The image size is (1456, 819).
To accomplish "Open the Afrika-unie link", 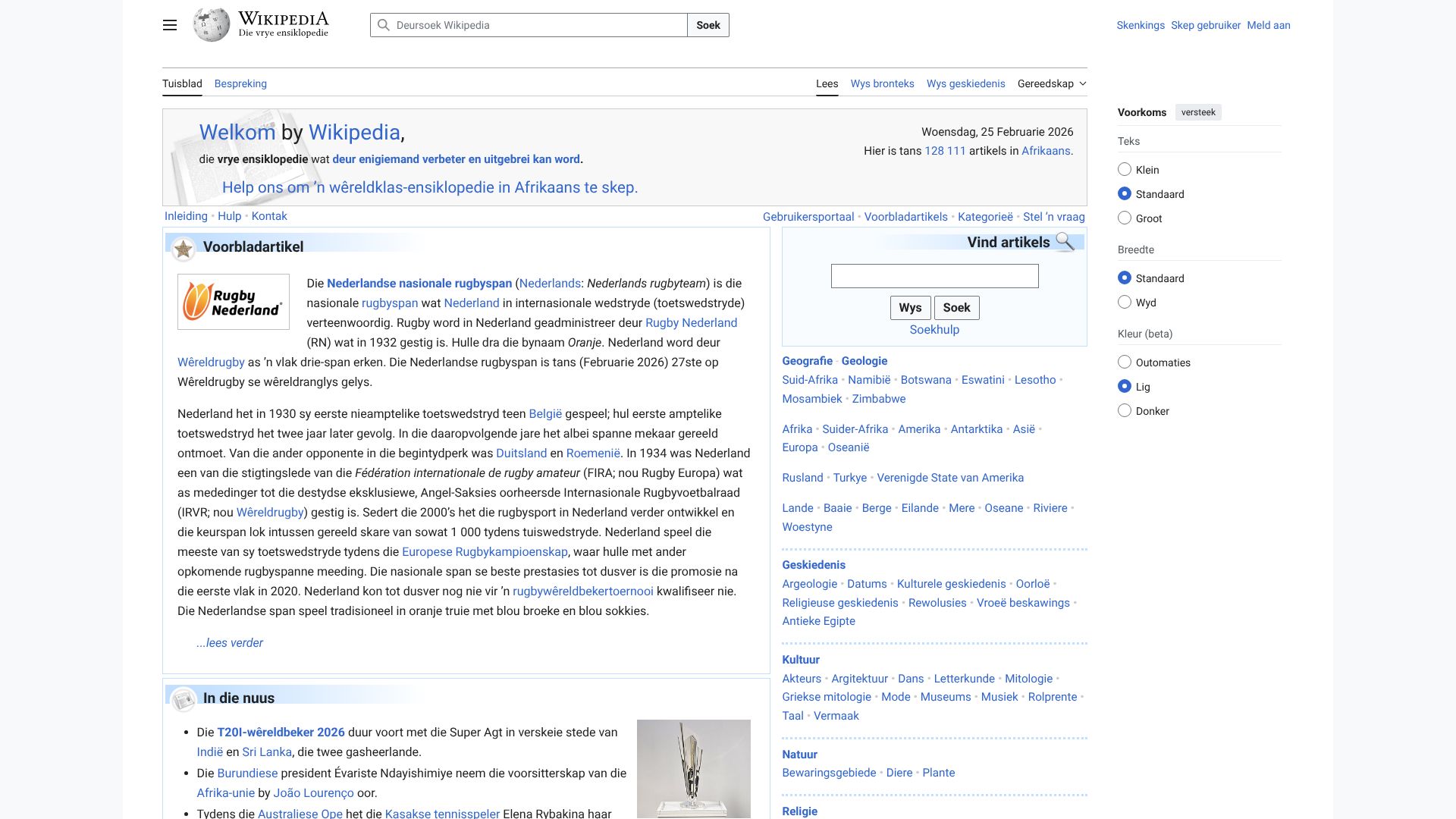I will coord(225,793).
